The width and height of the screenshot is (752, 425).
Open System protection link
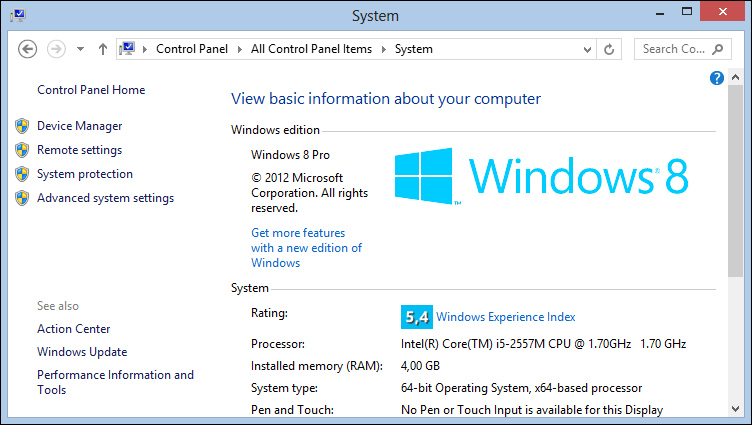[85, 174]
